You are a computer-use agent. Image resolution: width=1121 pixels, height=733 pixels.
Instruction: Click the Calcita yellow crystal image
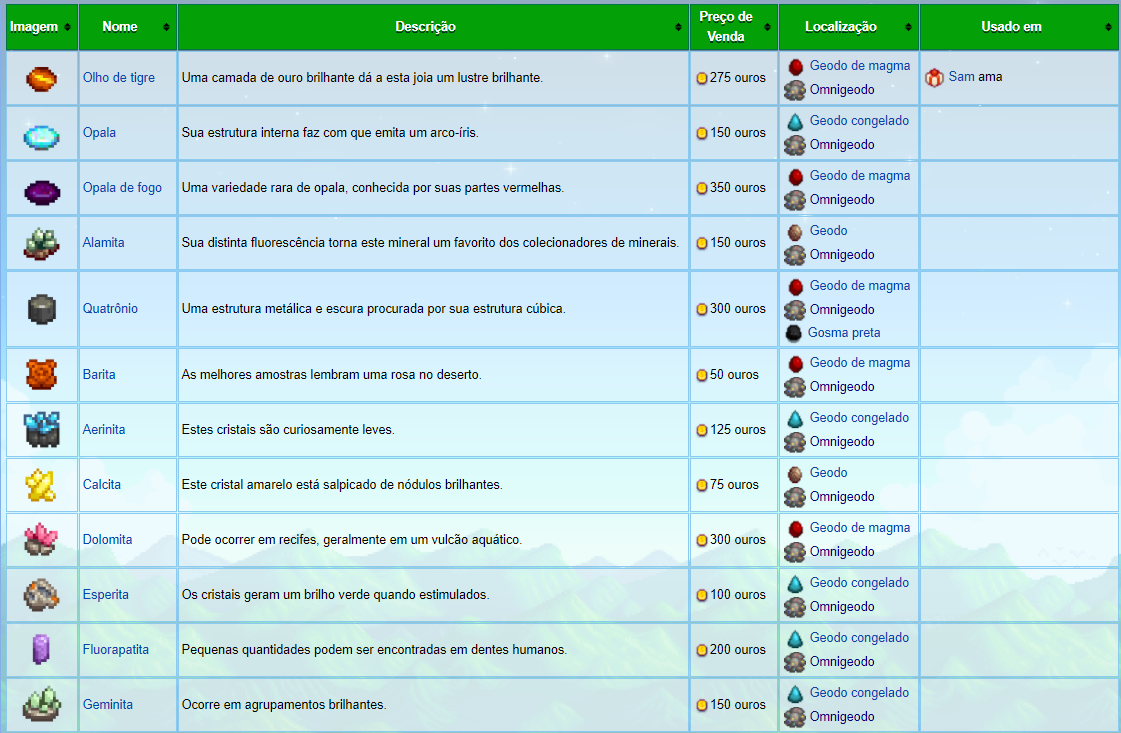click(41, 485)
